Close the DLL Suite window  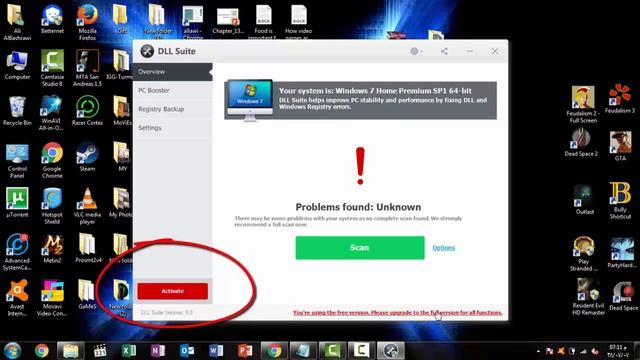(x=495, y=51)
